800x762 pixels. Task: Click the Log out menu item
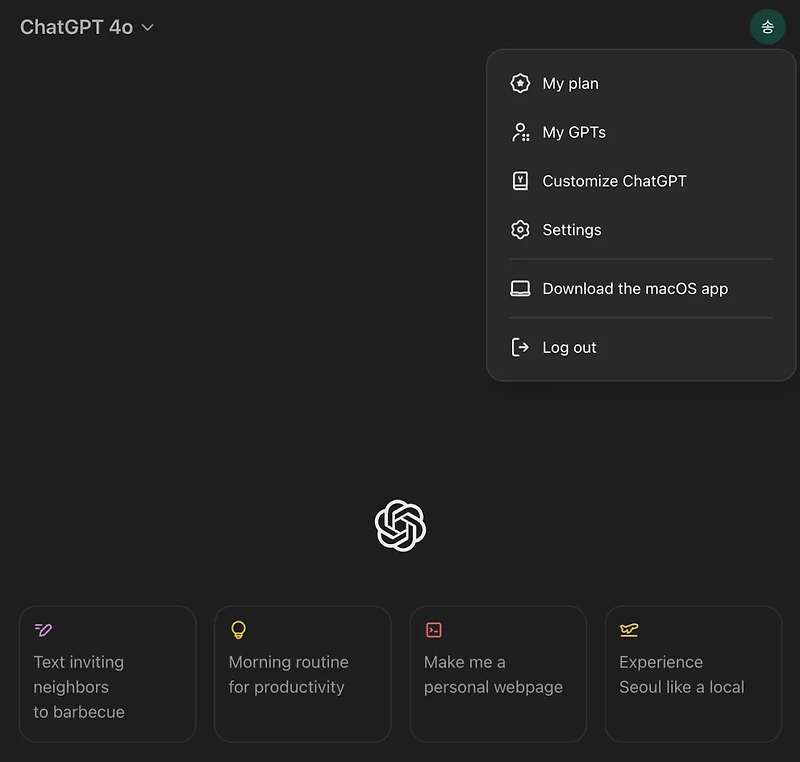click(569, 347)
